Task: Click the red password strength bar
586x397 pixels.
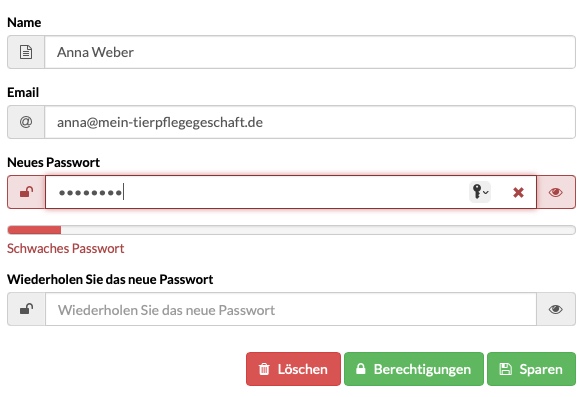Action: 34,230
